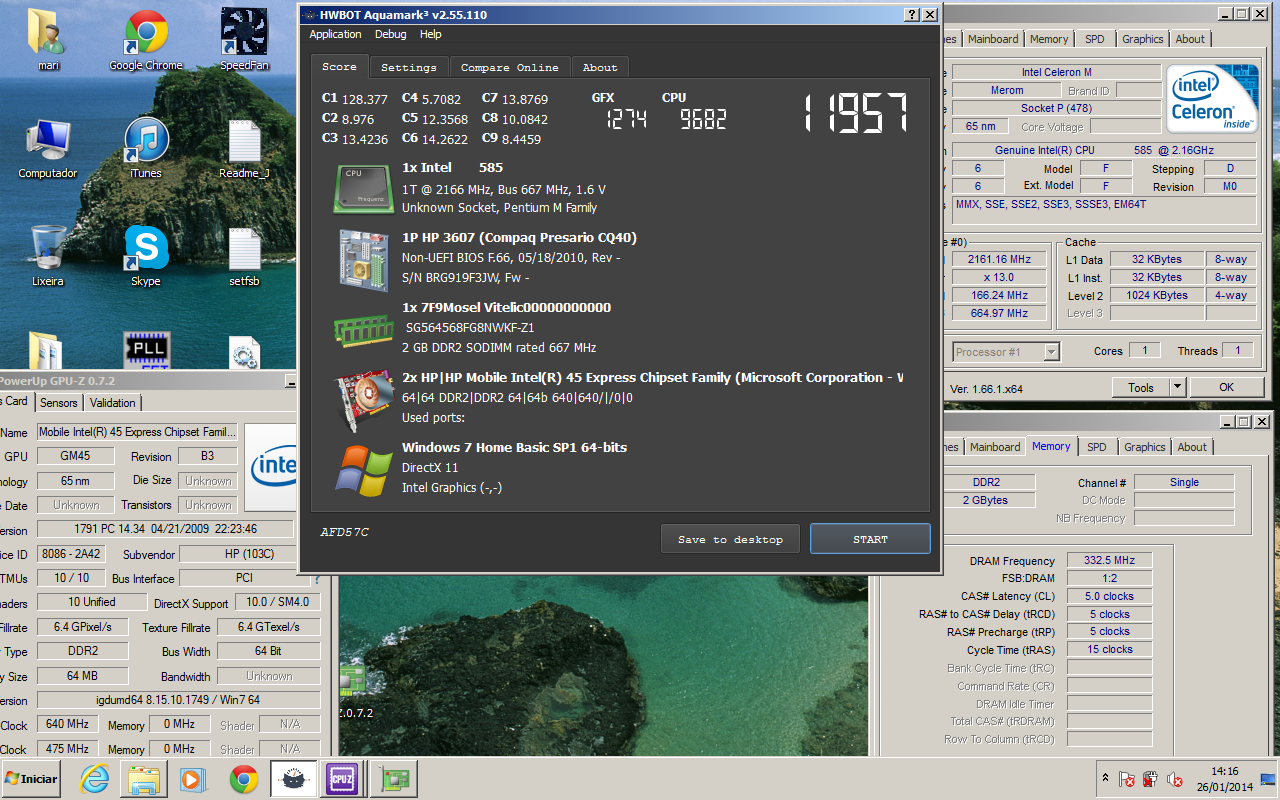
Task: Open Computador desktop icon
Action: pyautogui.click(x=48, y=148)
